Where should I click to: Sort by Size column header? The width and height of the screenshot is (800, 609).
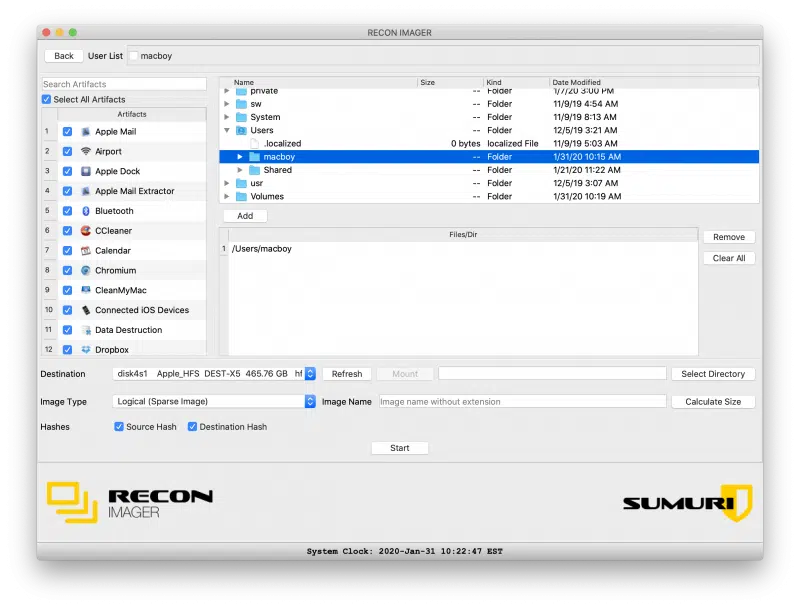point(428,83)
